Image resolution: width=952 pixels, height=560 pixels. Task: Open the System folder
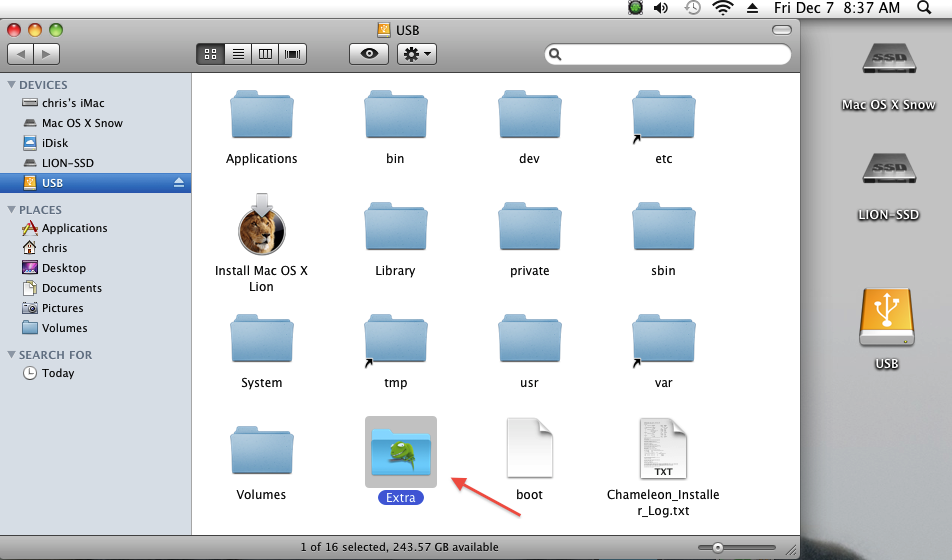[262, 339]
